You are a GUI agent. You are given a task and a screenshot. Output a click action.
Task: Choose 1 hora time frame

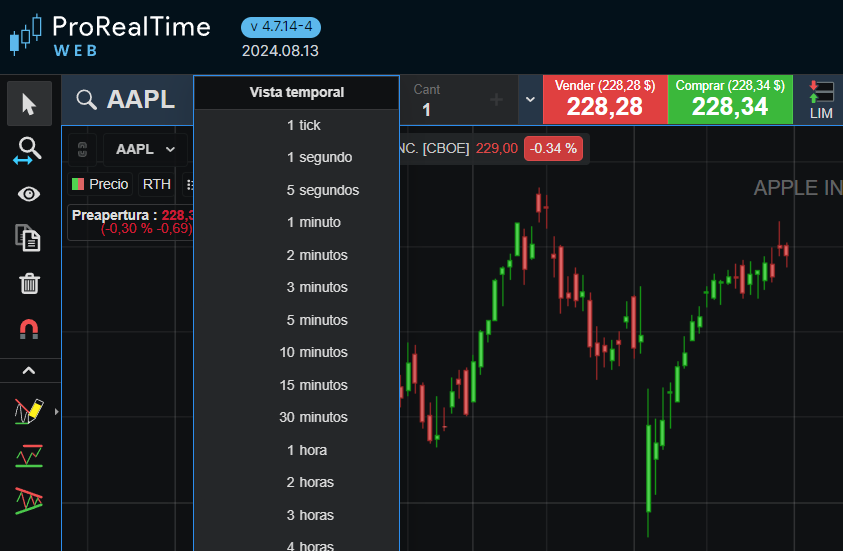[x=297, y=450]
